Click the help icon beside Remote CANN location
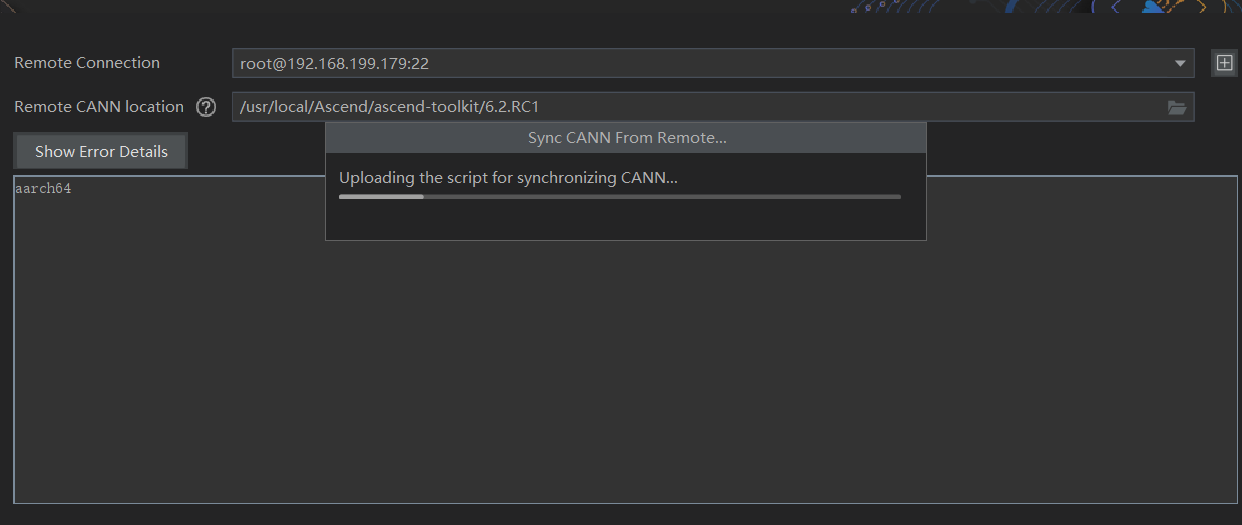Screen dimensions: 1242x525 pos(206,107)
